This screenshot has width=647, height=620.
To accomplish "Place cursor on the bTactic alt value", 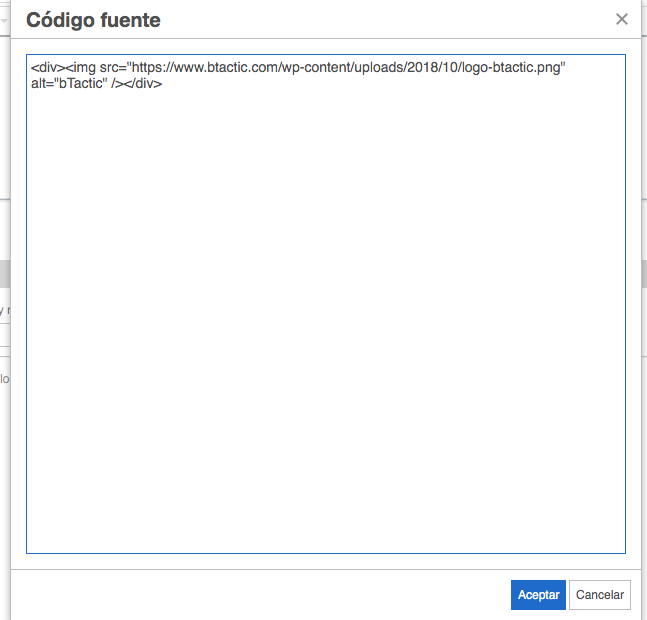I will (80, 83).
